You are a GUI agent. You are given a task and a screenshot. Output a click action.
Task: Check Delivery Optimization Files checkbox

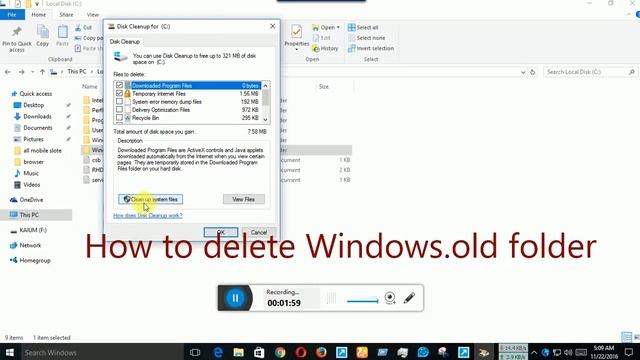(x=119, y=109)
